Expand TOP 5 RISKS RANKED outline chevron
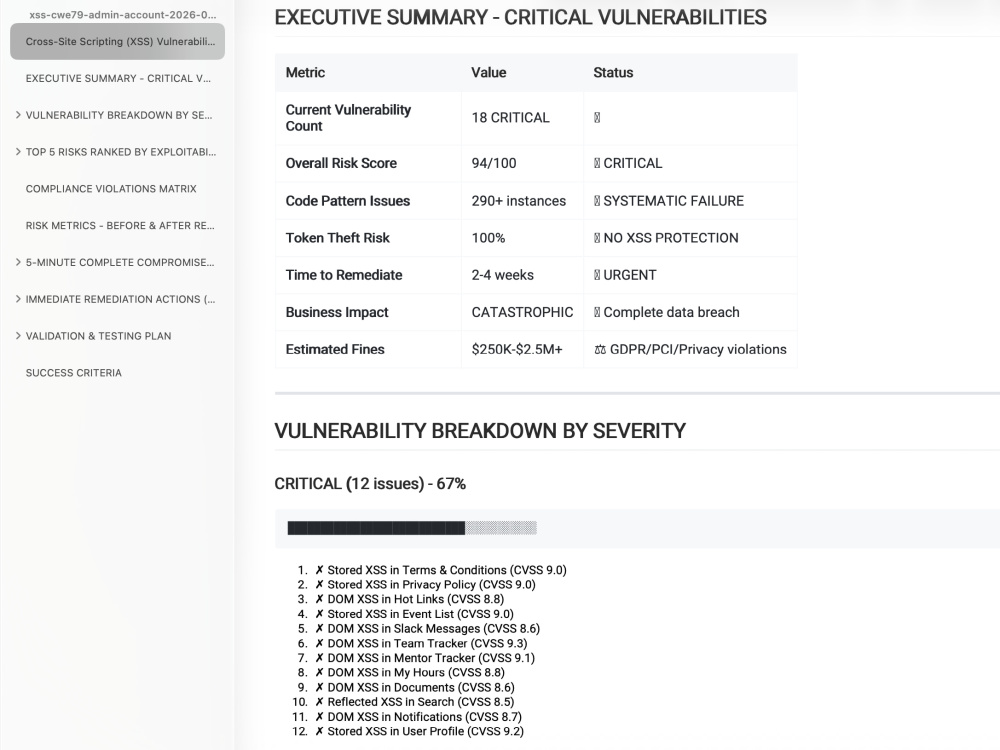This screenshot has height=750, width=1000. (18, 152)
